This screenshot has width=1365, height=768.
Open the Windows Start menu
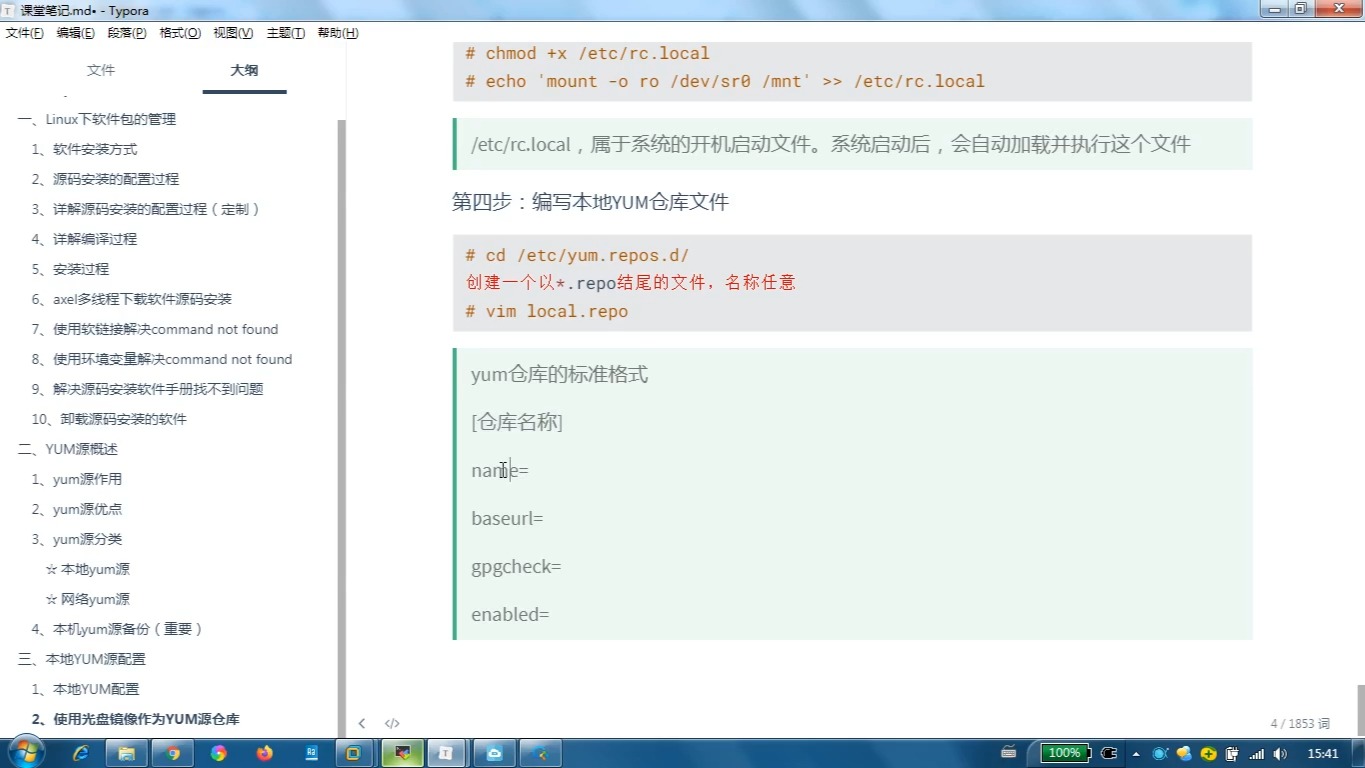tap(25, 752)
